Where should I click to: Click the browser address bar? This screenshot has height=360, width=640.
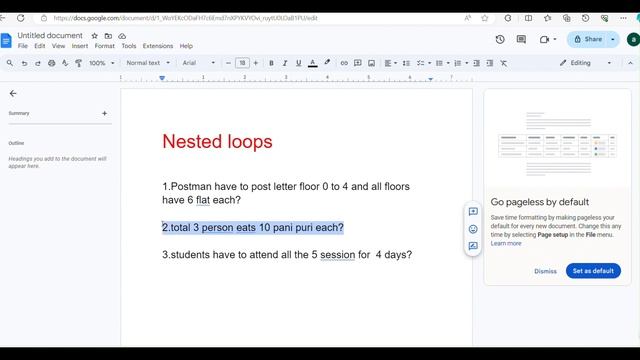(261, 18)
